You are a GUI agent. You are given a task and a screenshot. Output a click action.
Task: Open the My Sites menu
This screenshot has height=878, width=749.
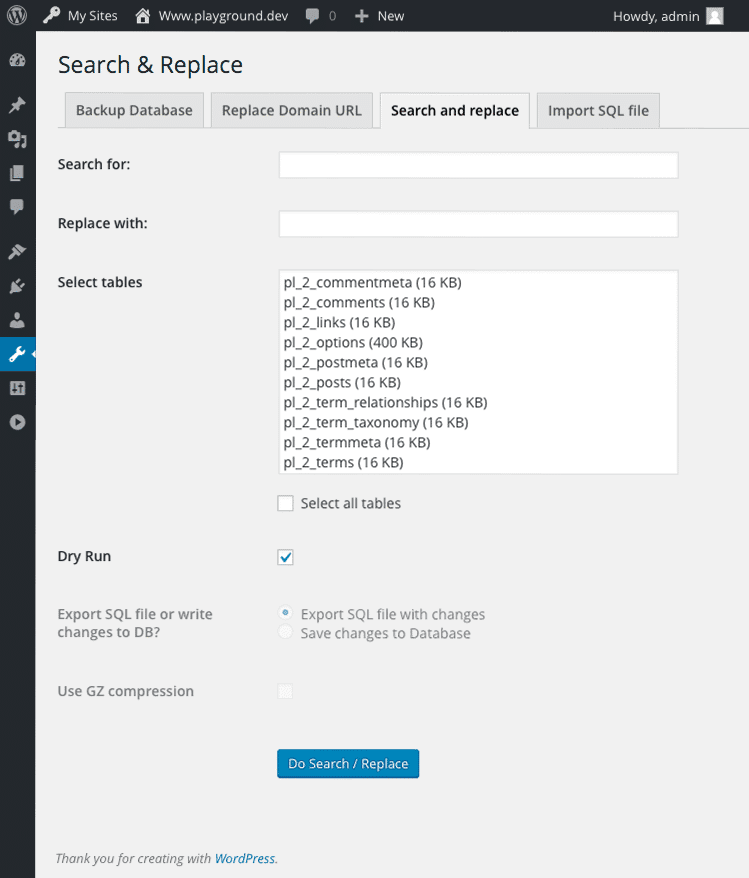pos(80,15)
